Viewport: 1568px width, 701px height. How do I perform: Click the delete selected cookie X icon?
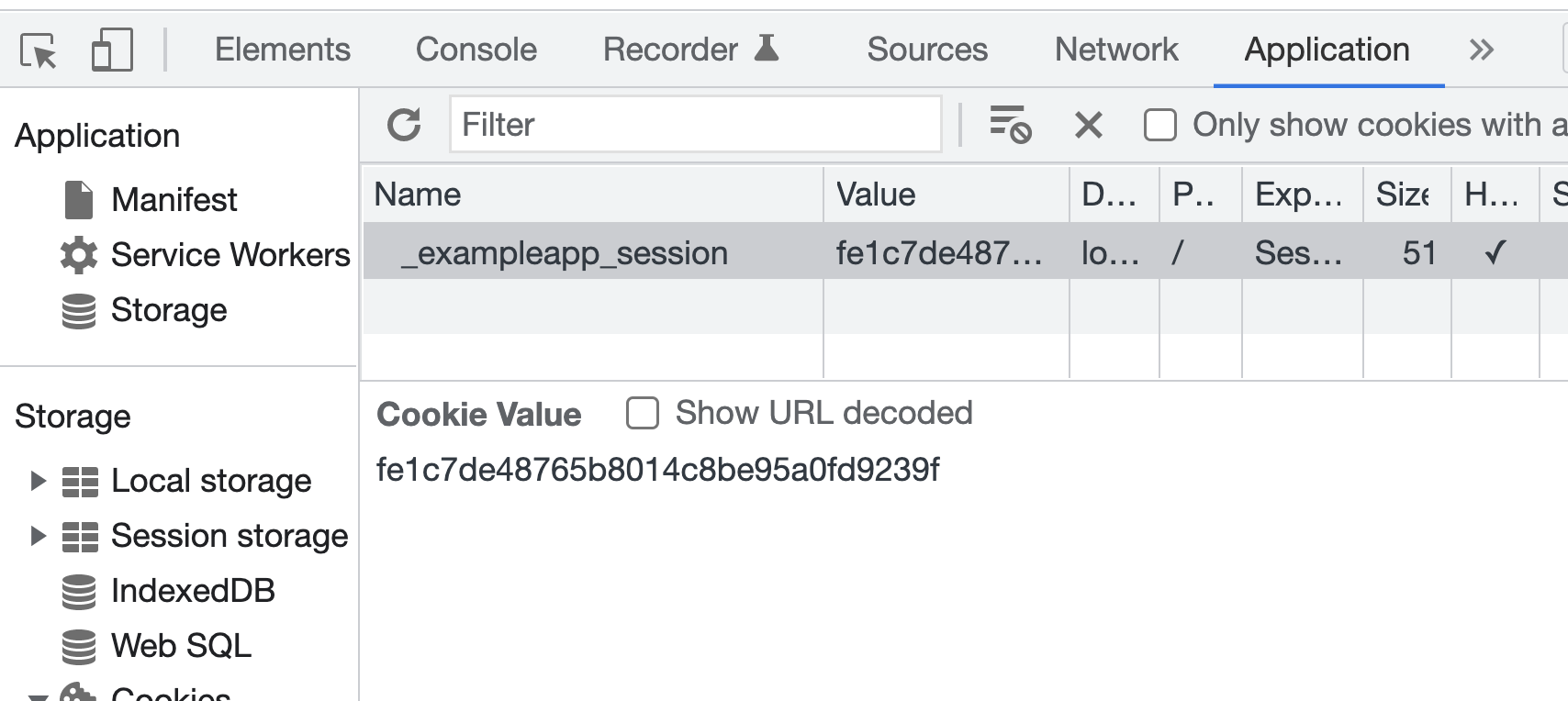click(x=1088, y=125)
